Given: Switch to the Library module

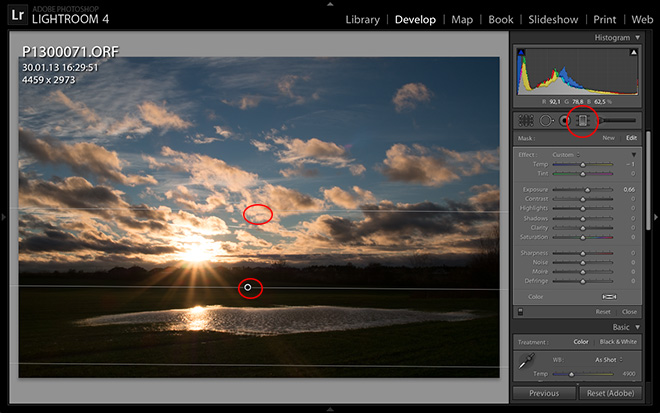Looking at the screenshot, I should pos(362,20).
